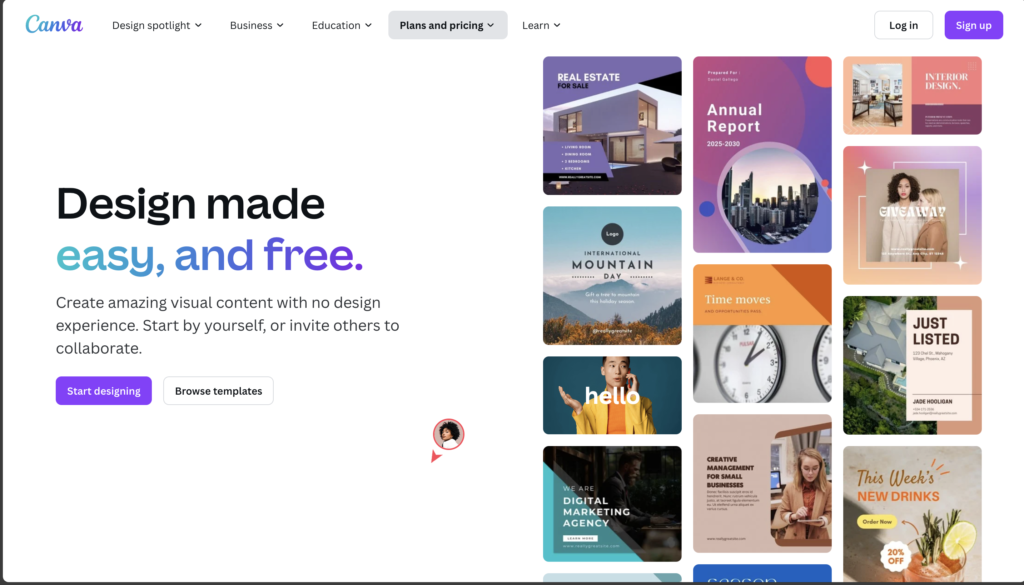1024x585 pixels.
Task: Click Browse templates button
Action: pyautogui.click(x=218, y=391)
